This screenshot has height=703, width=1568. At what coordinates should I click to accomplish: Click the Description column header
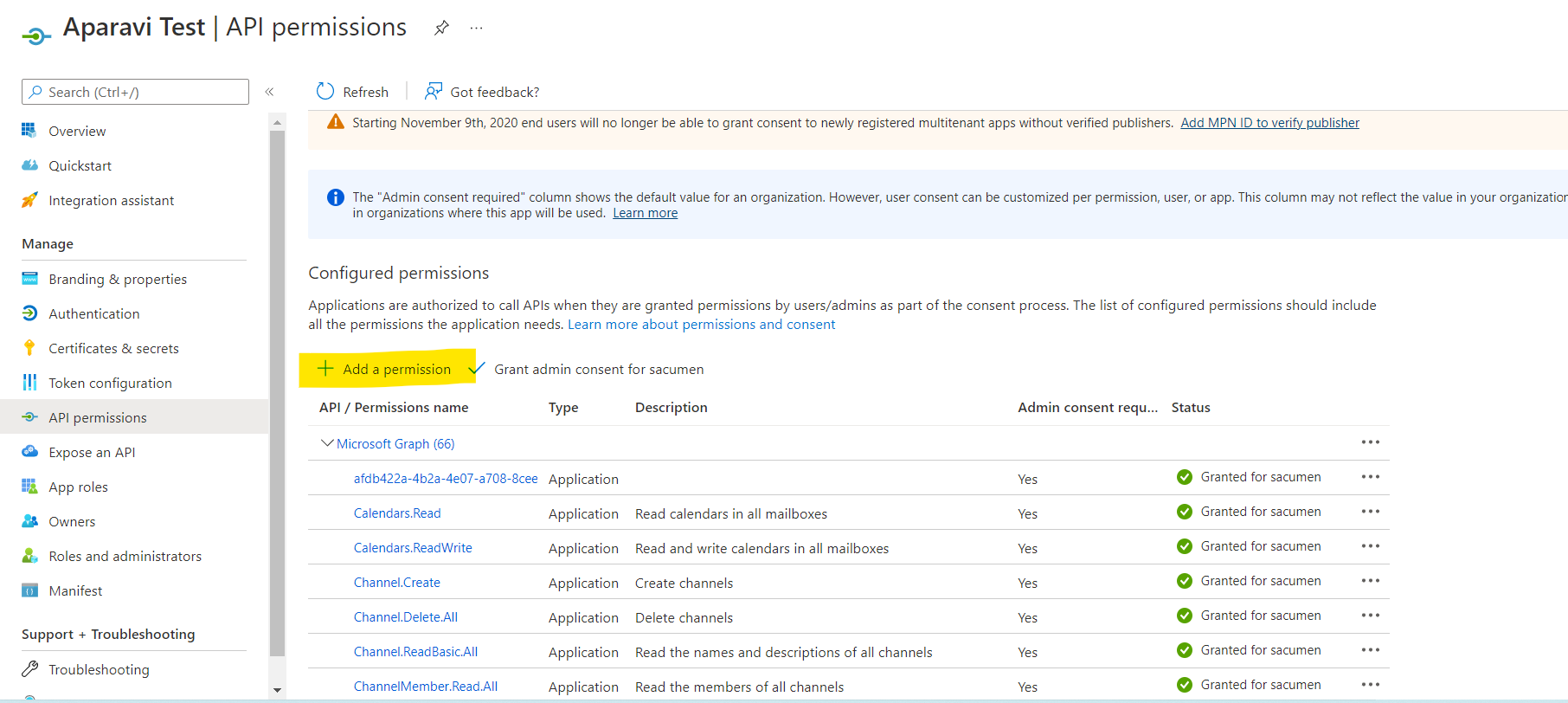point(672,407)
